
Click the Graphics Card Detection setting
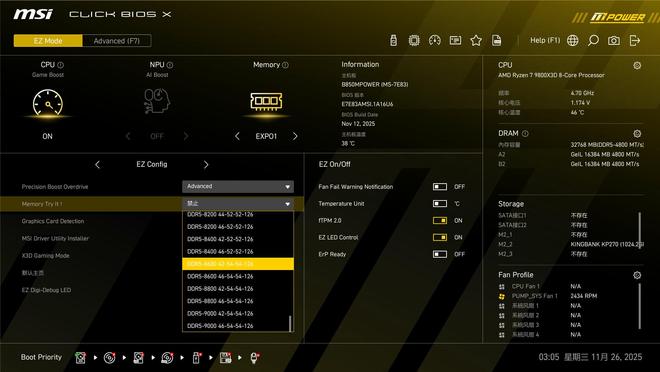coord(53,221)
